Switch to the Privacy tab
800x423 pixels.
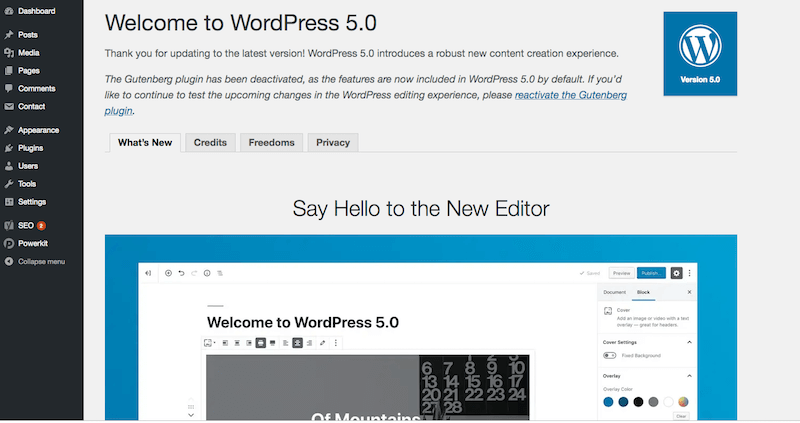(333, 142)
